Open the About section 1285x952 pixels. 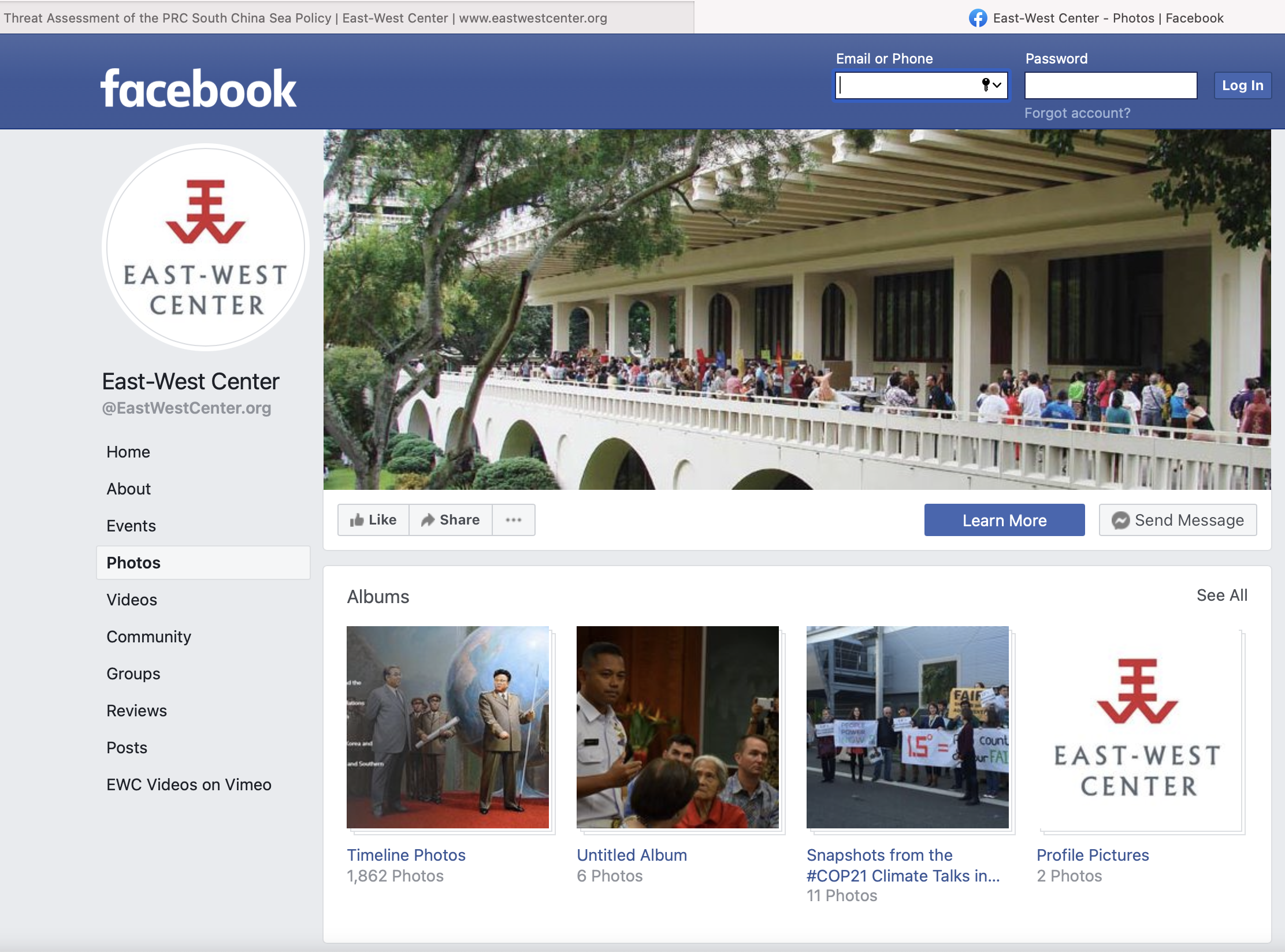(x=129, y=489)
